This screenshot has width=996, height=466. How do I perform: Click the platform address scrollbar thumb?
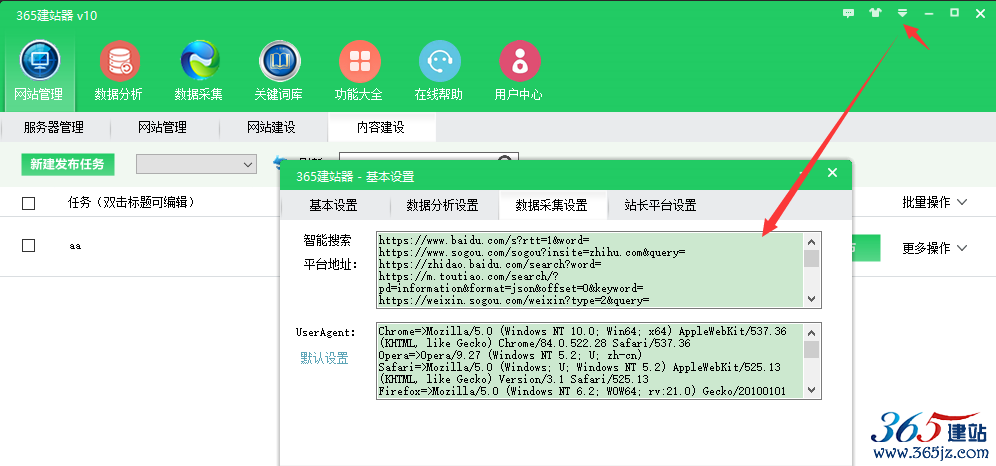click(x=812, y=259)
